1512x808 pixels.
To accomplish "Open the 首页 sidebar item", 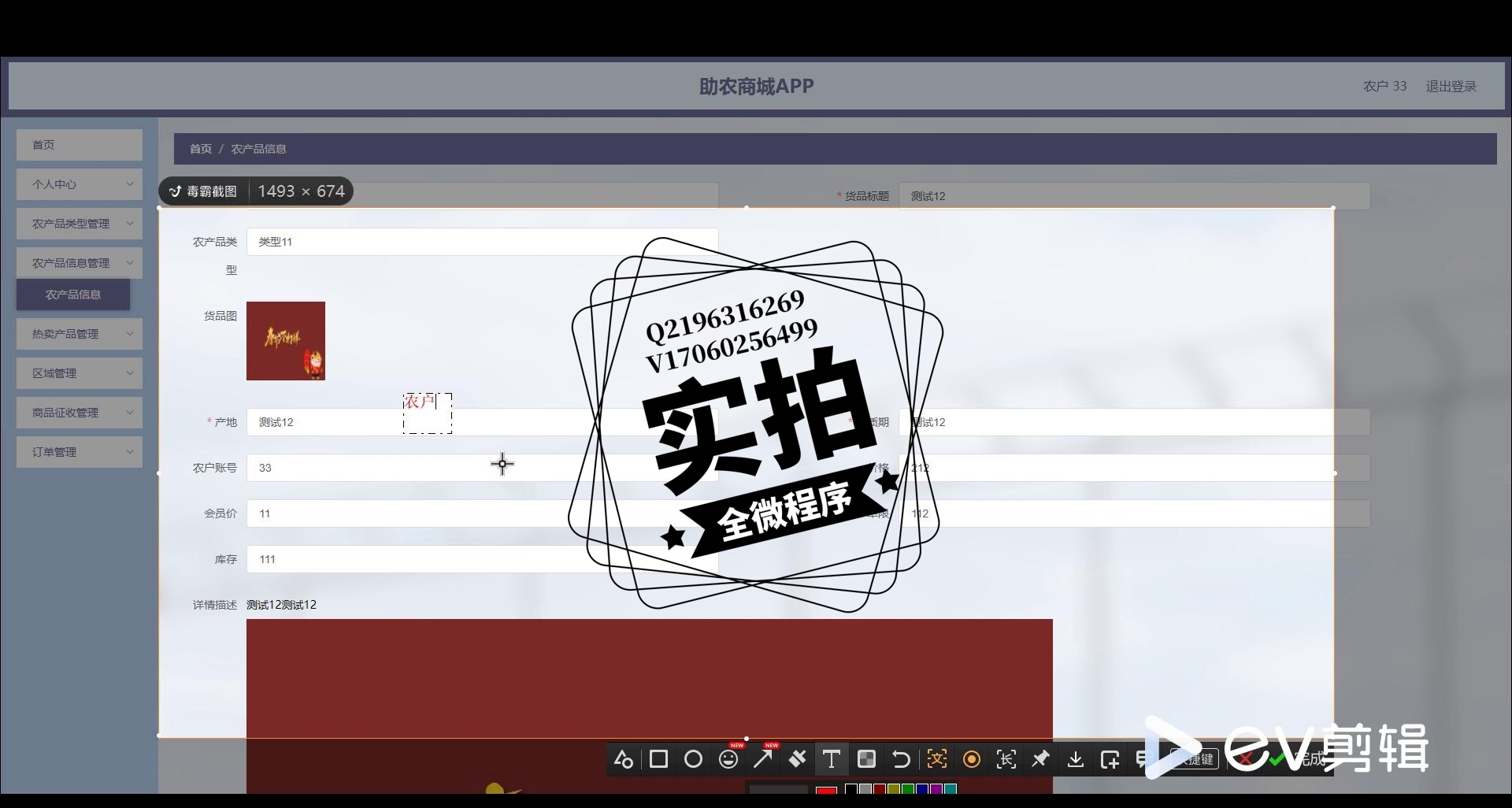I will 80,145.
